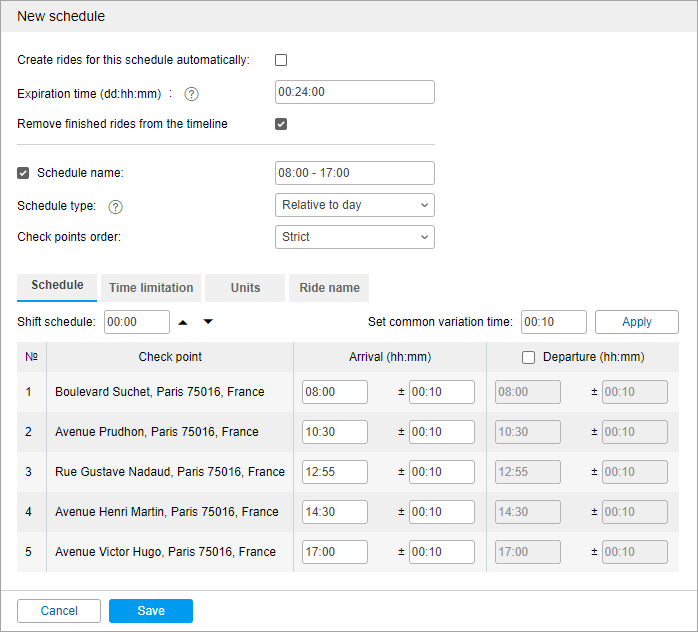Shift schedule down with the down arrow
The width and height of the screenshot is (698, 632).
[208, 322]
